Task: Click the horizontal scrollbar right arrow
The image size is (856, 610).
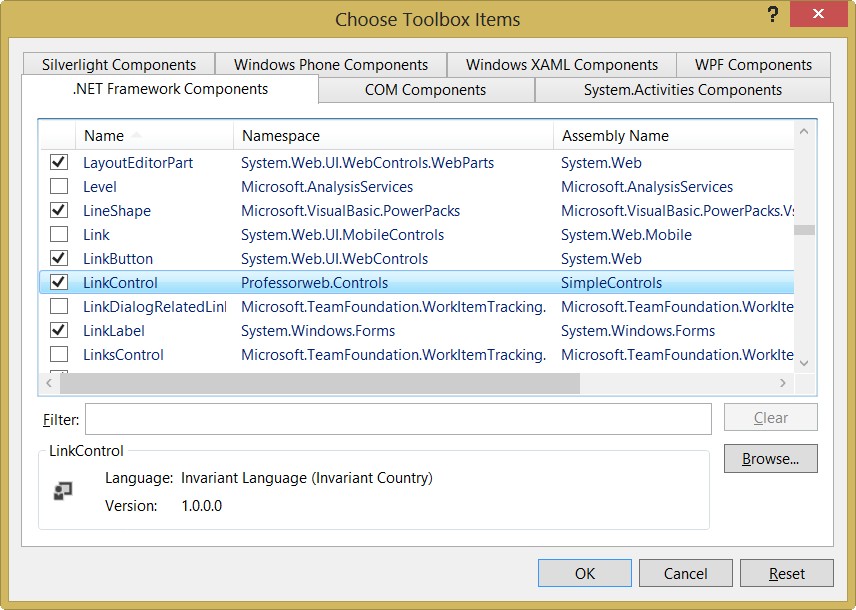Action: tap(783, 383)
